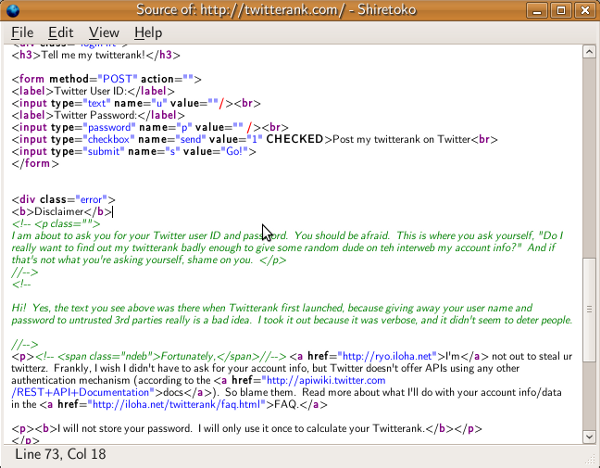
Task: Open the Help menu
Action: [148, 33]
